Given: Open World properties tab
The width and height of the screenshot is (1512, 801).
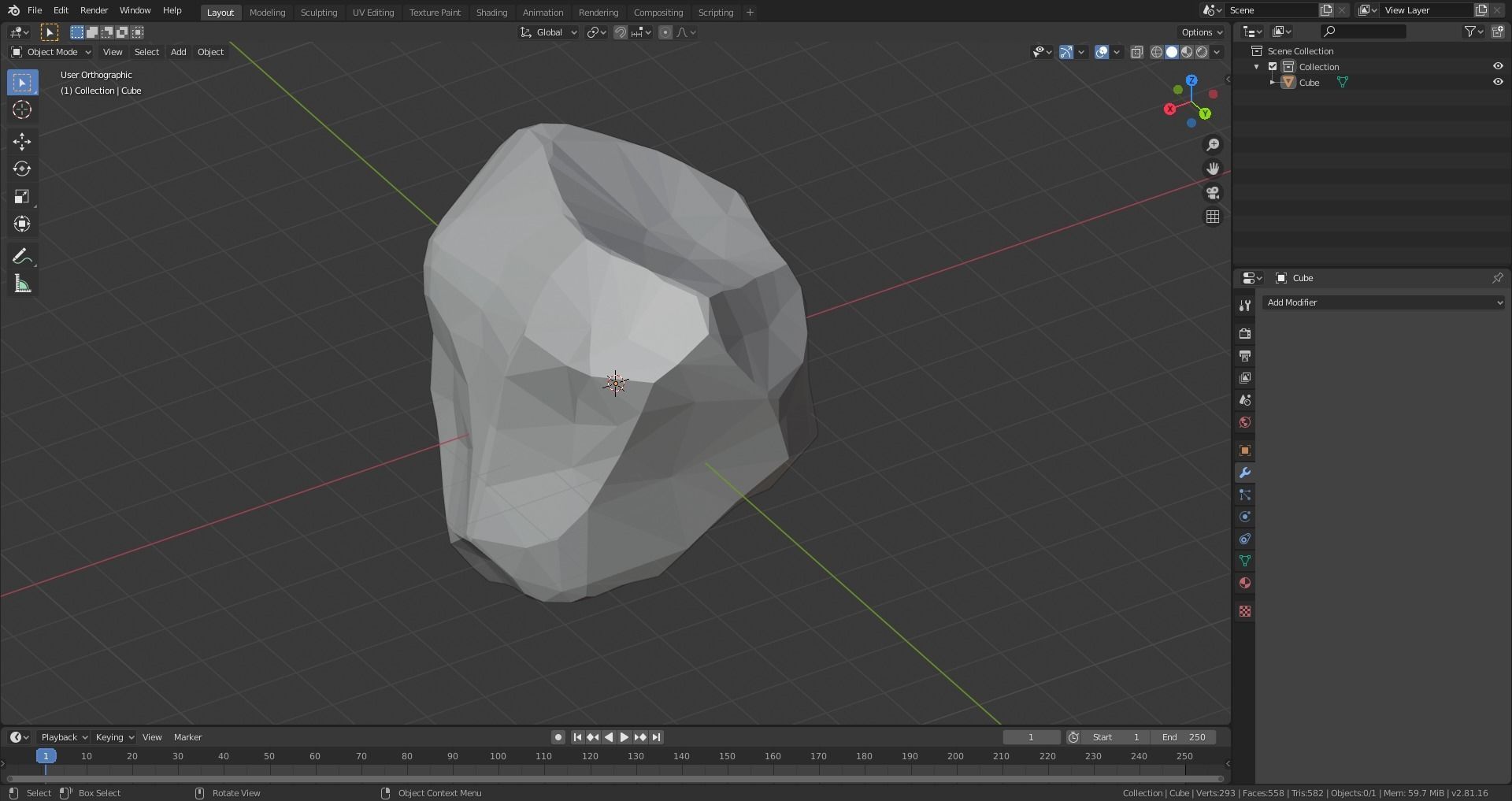Looking at the screenshot, I should tap(1245, 422).
